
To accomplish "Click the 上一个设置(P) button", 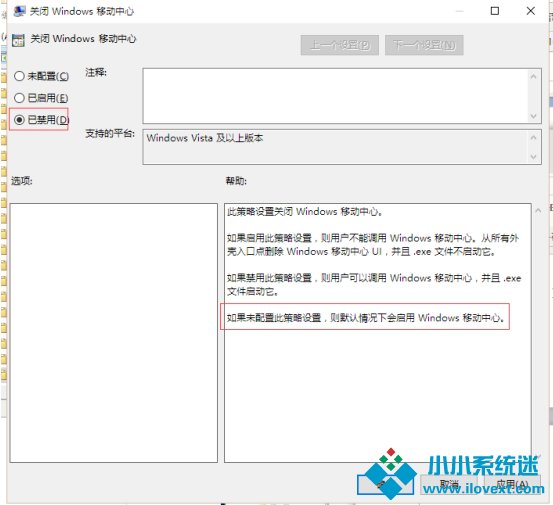I will click(x=340, y=45).
